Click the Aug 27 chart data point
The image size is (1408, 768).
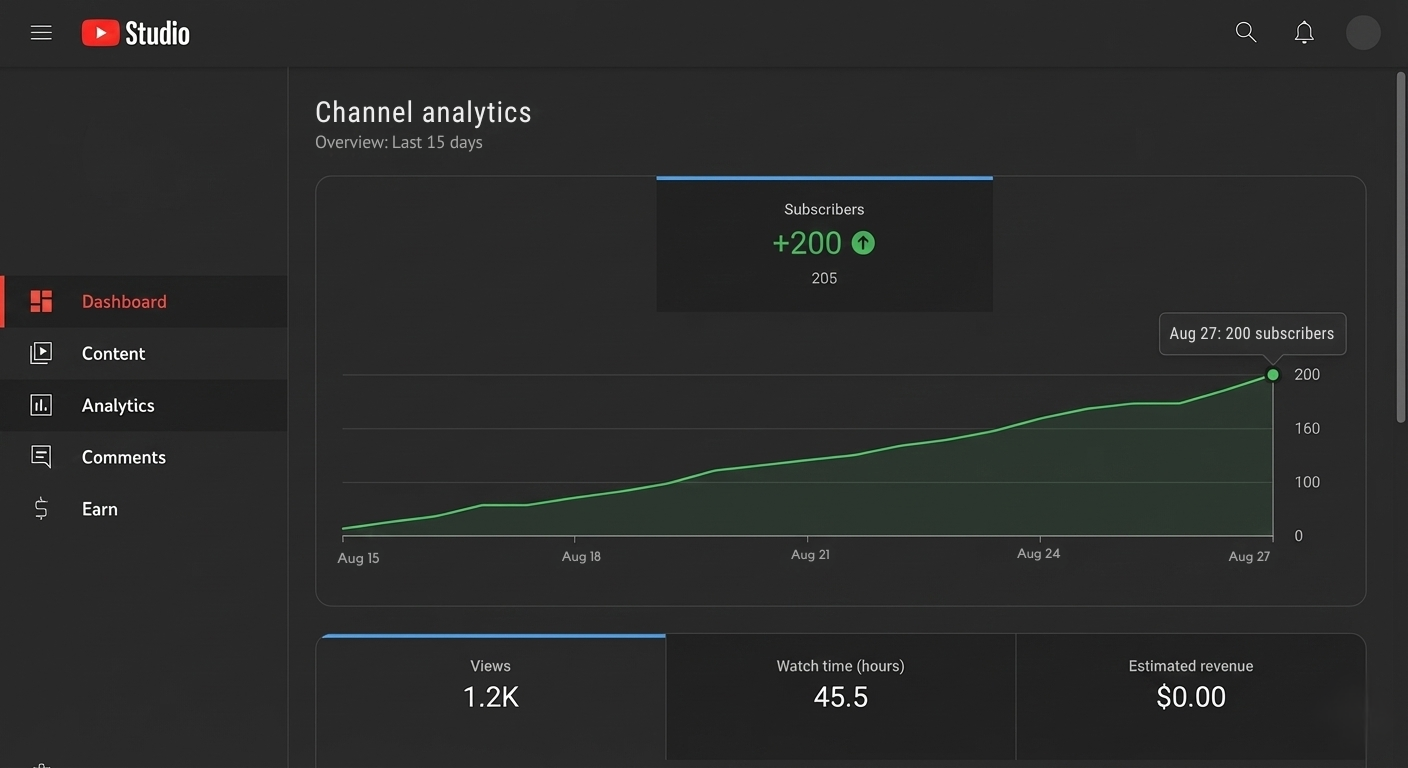(x=1273, y=375)
